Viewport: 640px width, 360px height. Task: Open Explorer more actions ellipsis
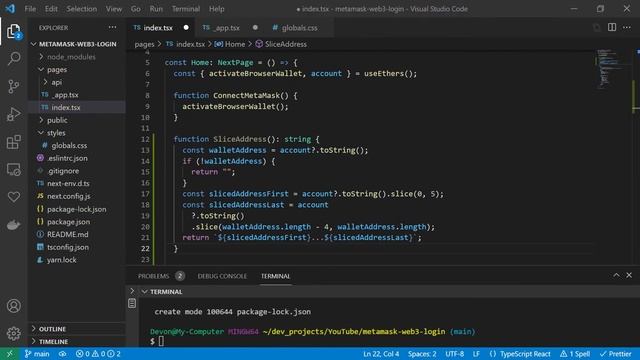point(112,27)
